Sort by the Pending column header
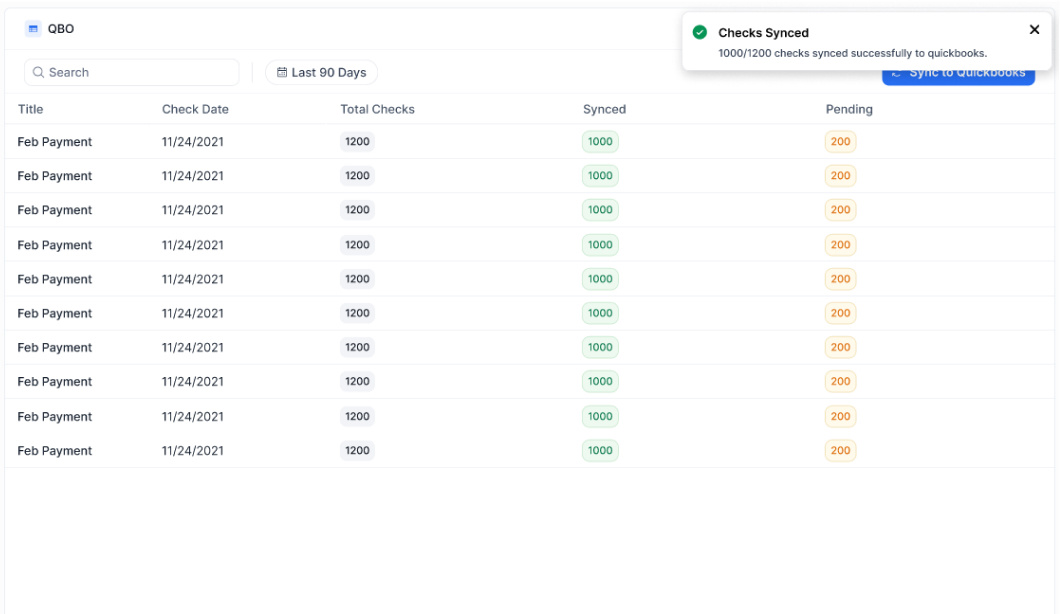The width and height of the screenshot is (1060, 614). tap(849, 109)
